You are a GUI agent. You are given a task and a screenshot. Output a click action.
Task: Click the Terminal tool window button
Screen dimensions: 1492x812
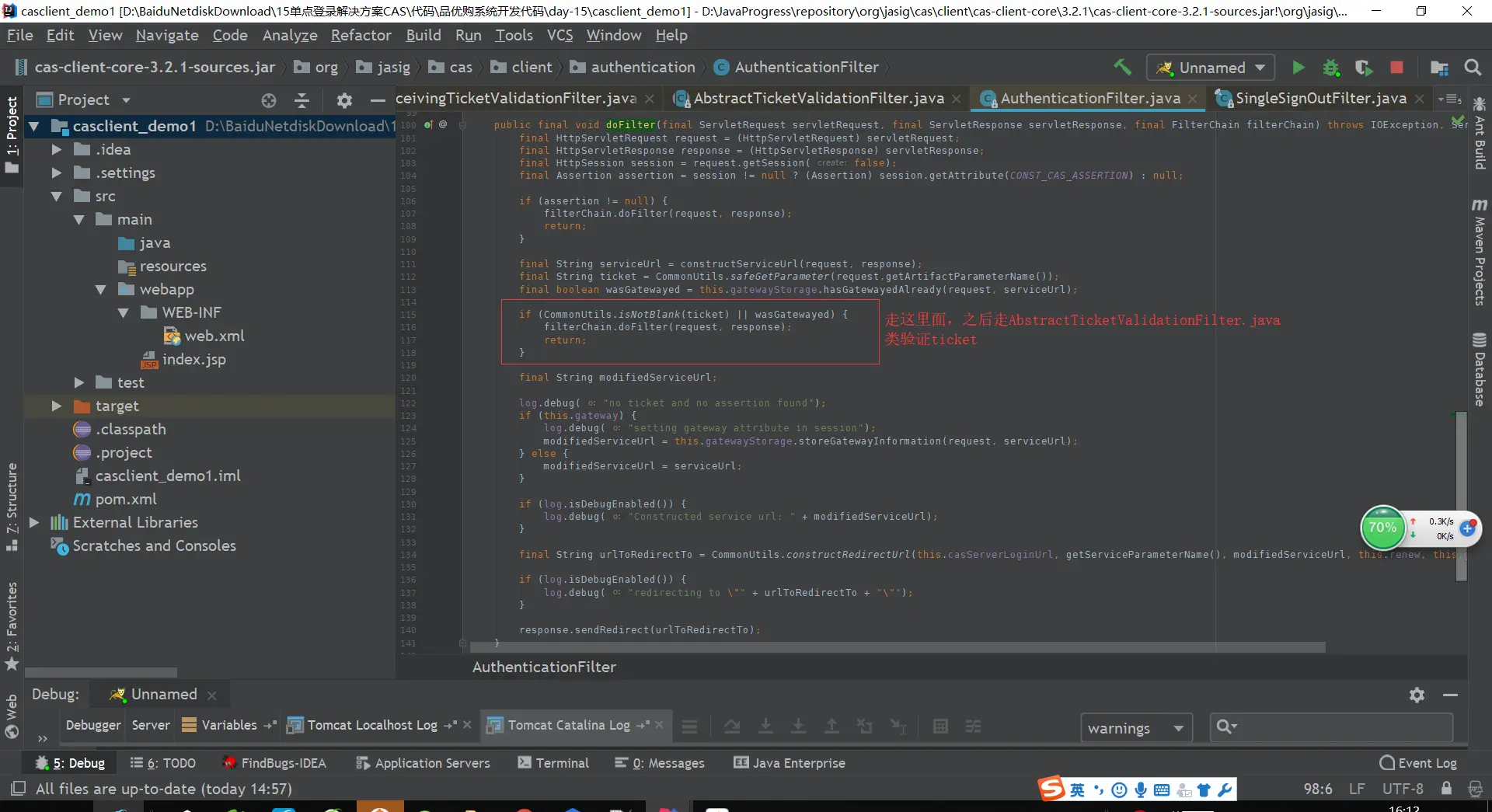(x=553, y=763)
